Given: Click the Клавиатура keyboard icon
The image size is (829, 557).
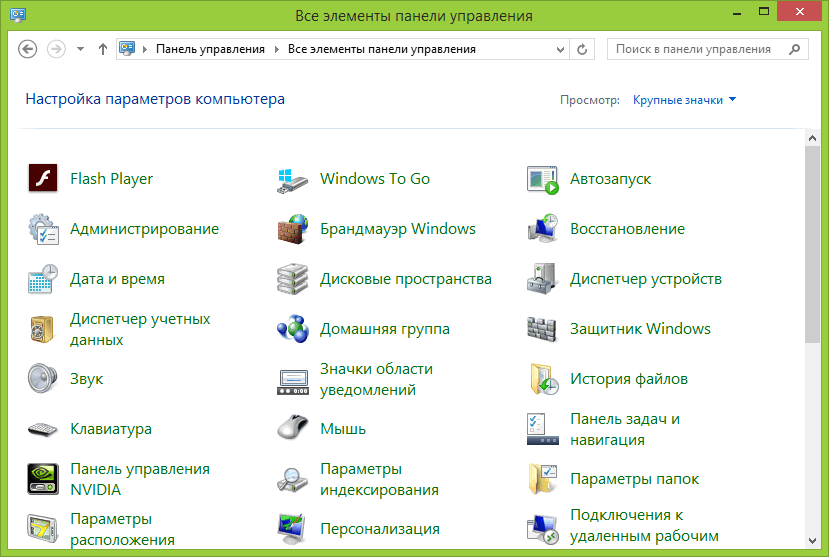Looking at the screenshot, I should (43, 429).
